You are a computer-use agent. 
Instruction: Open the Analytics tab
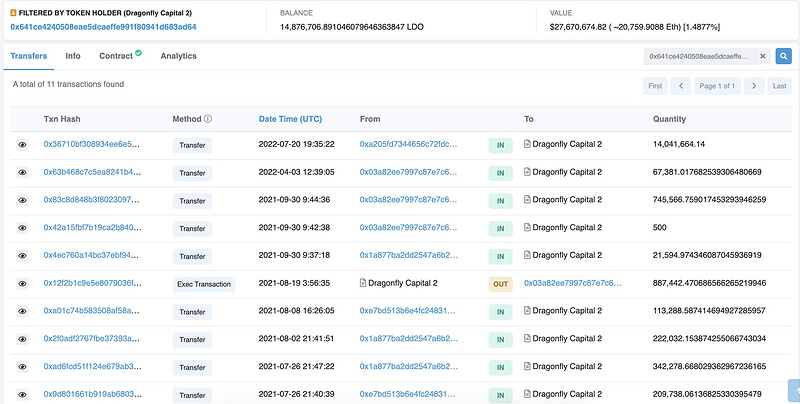pos(179,56)
